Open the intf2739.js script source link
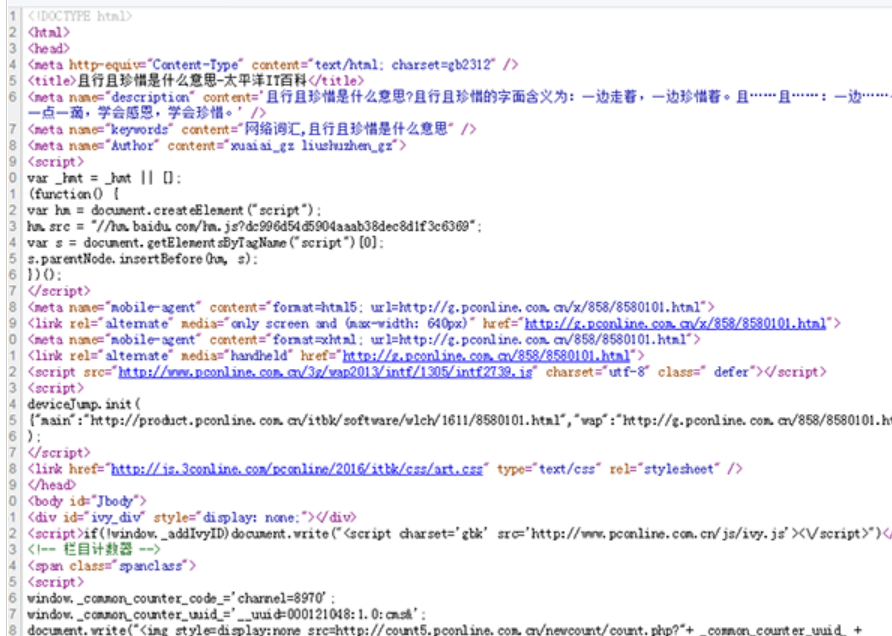The image size is (892, 636). (327, 371)
